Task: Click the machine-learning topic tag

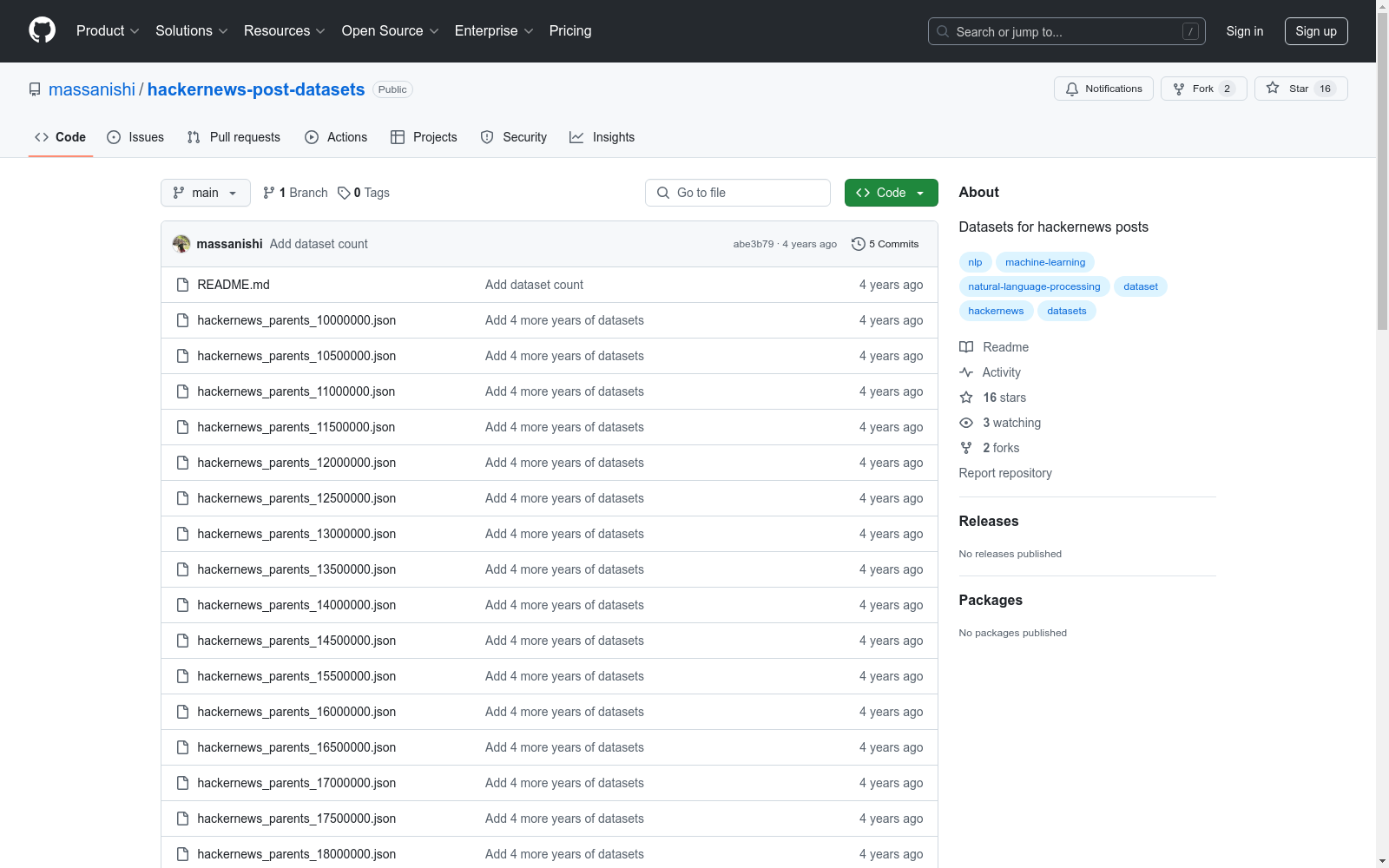Action: (x=1045, y=262)
